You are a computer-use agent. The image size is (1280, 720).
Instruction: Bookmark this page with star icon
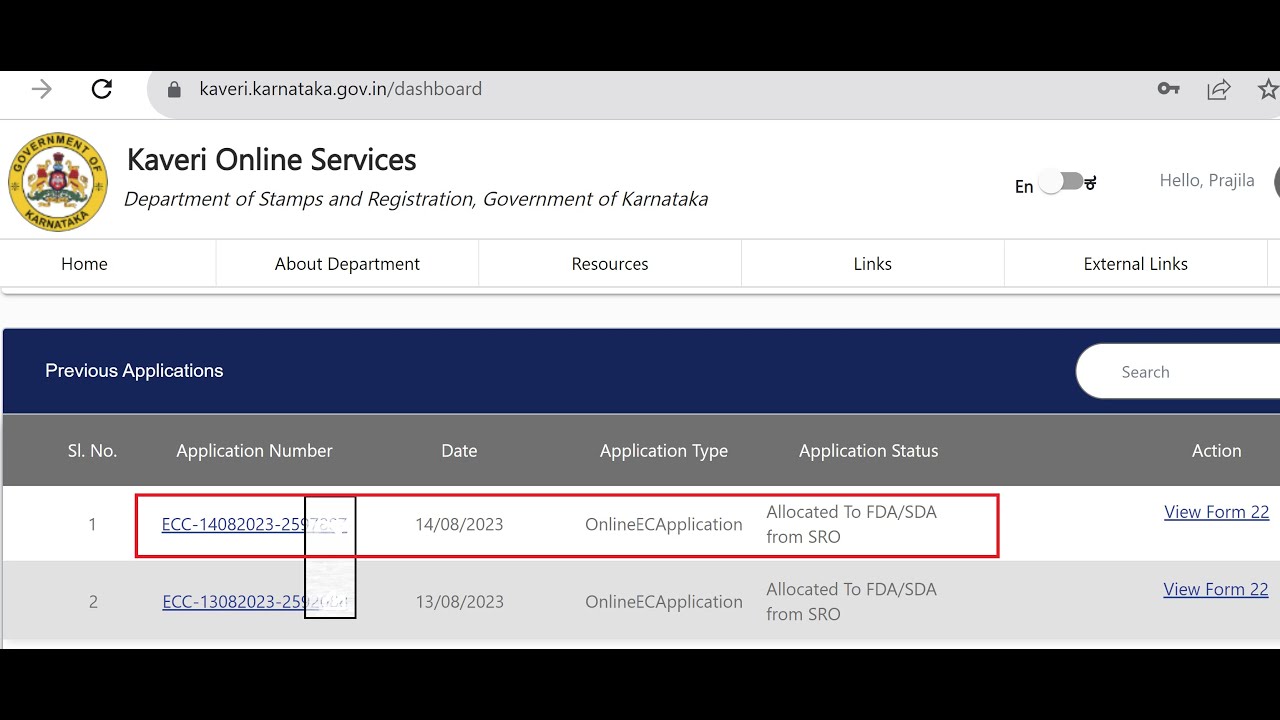[1268, 89]
